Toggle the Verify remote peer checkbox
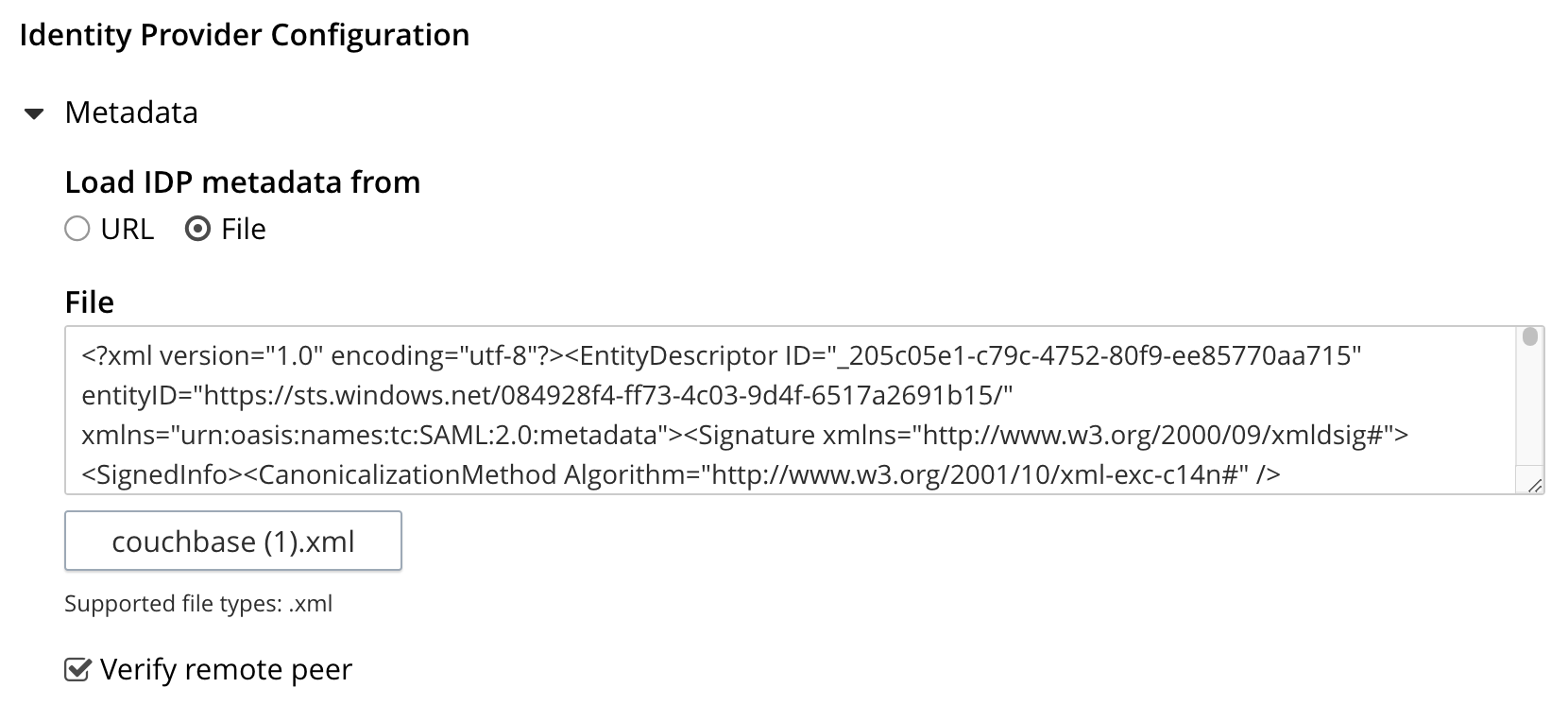The image size is (1568, 705). (77, 669)
